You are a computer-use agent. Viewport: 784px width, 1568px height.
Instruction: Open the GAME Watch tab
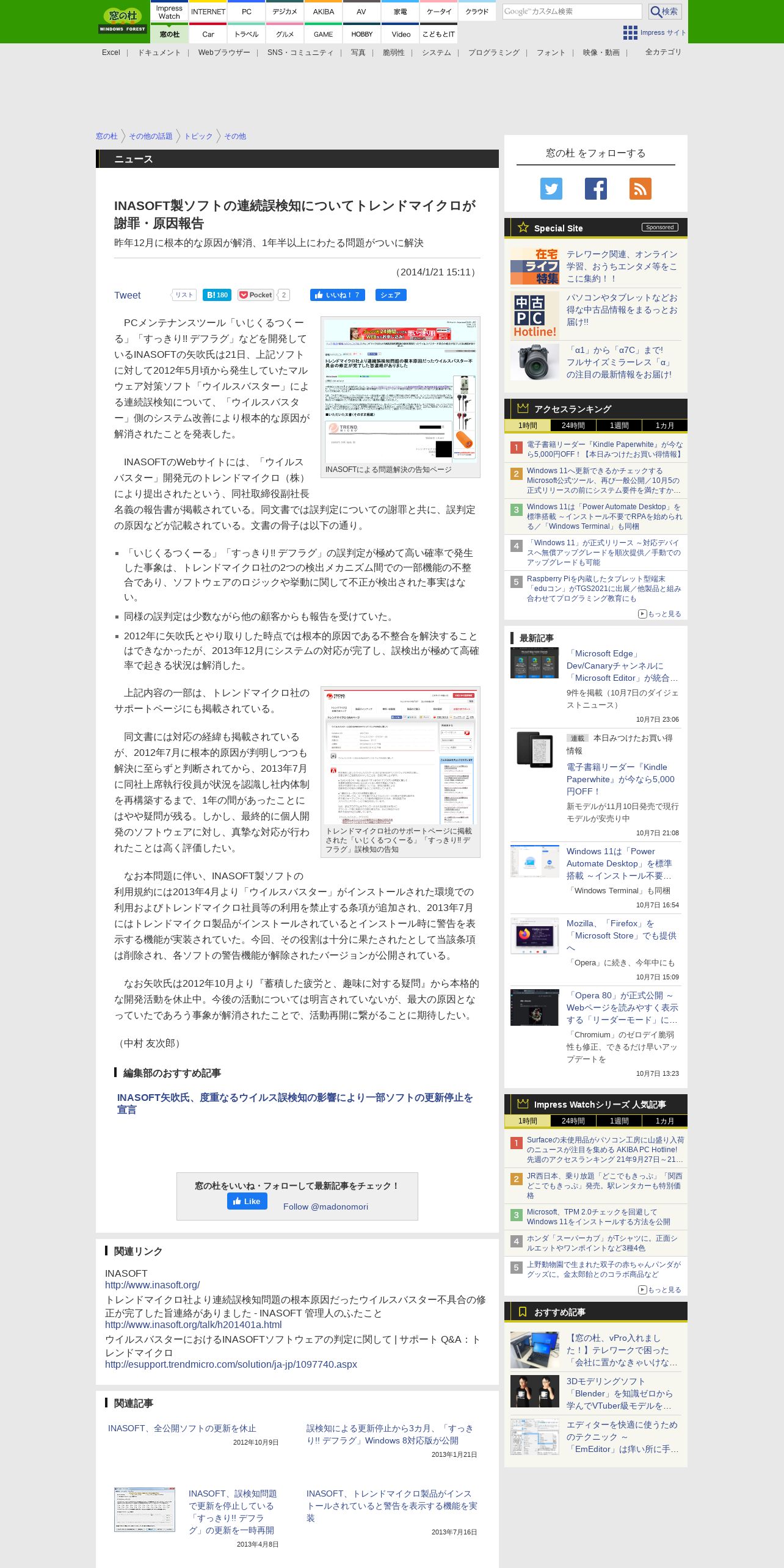pos(323,34)
